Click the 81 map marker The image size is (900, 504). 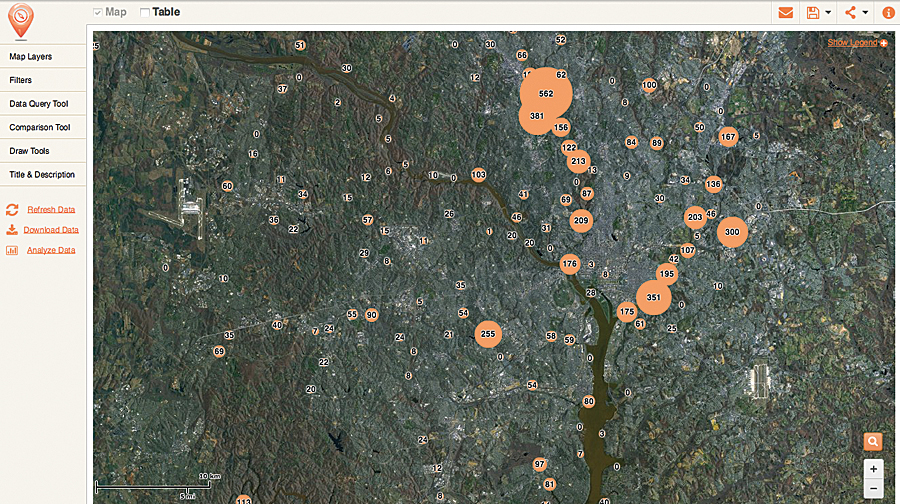click(x=549, y=484)
